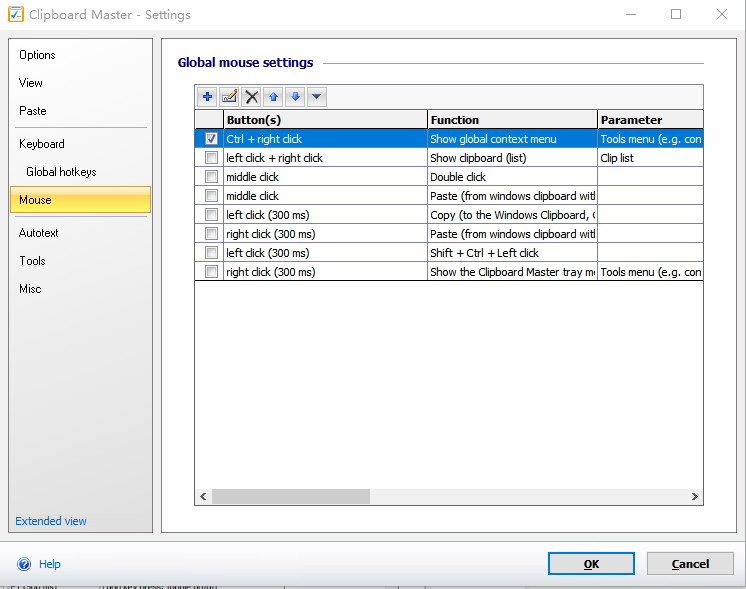Click the add new mouse setting plus icon
Viewport: 746px width, 589px height.
pos(207,97)
